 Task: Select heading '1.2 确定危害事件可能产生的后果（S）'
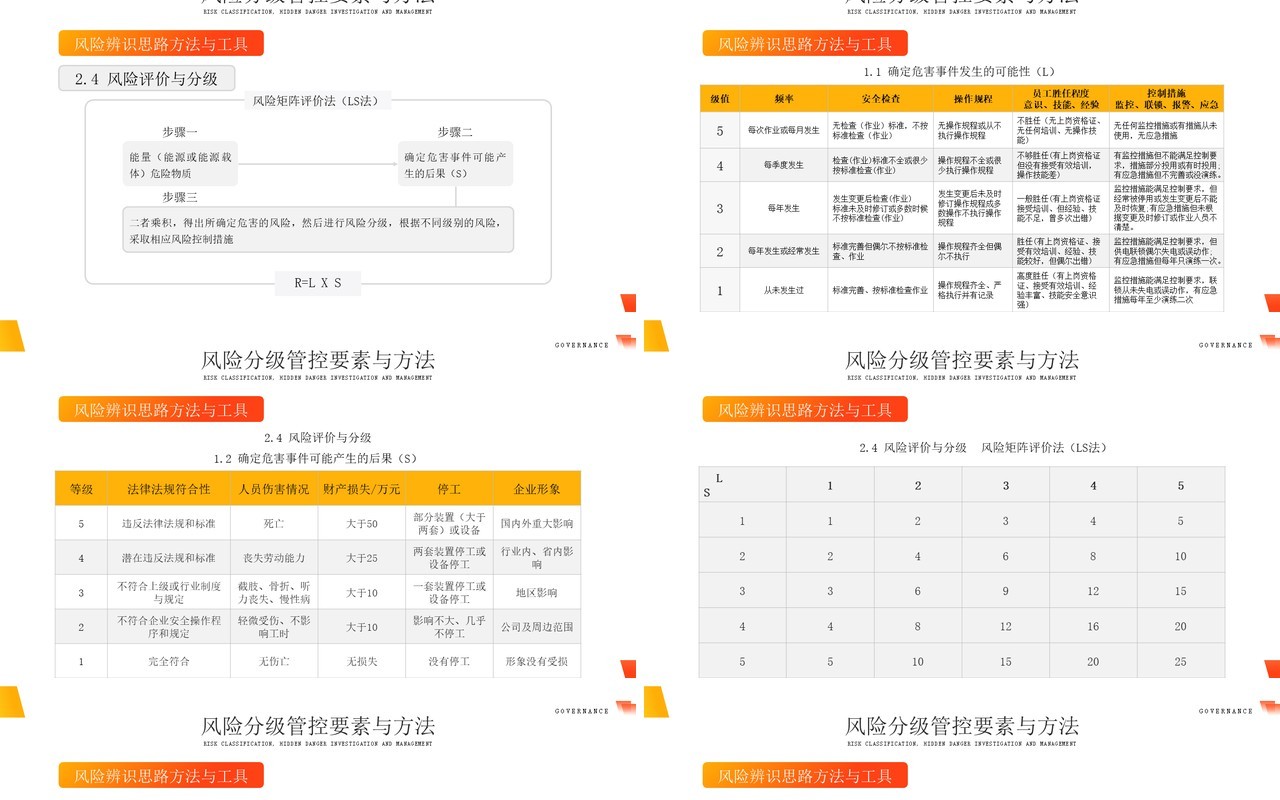click(315, 458)
